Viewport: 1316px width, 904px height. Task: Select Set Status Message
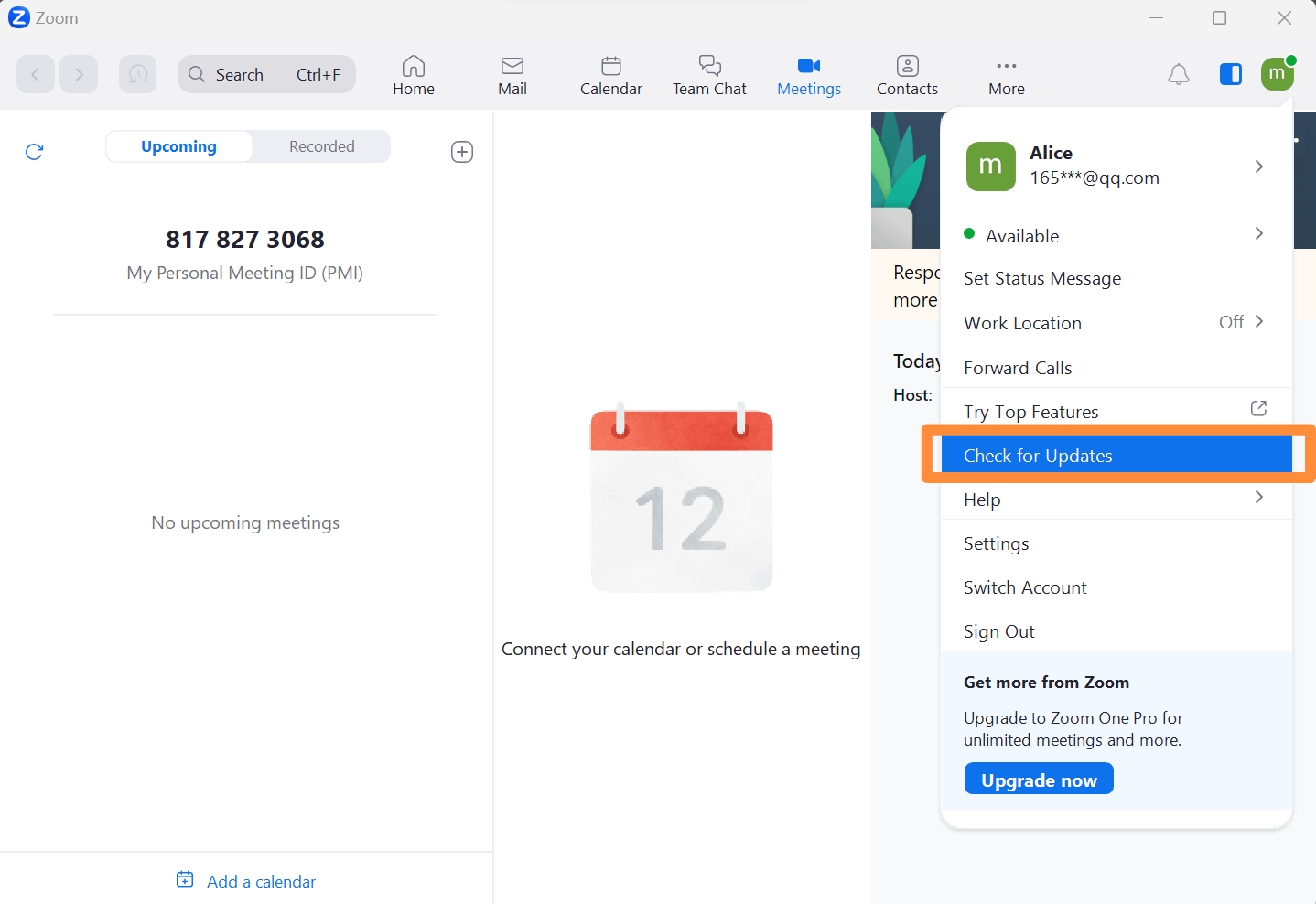tap(1116, 278)
